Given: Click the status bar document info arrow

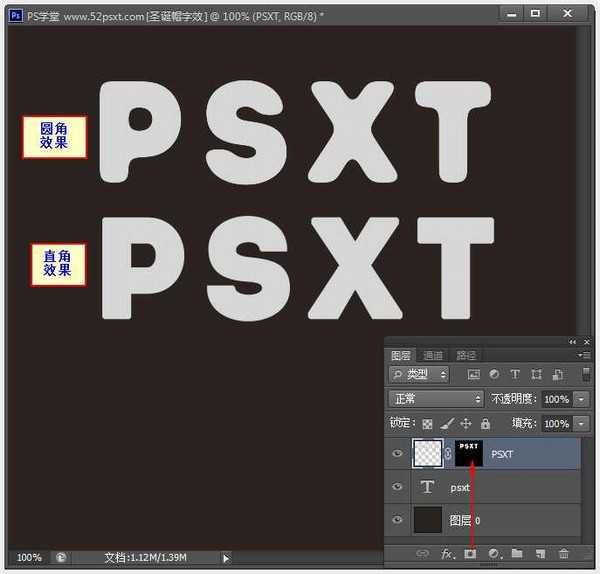Looking at the screenshot, I should (226, 557).
